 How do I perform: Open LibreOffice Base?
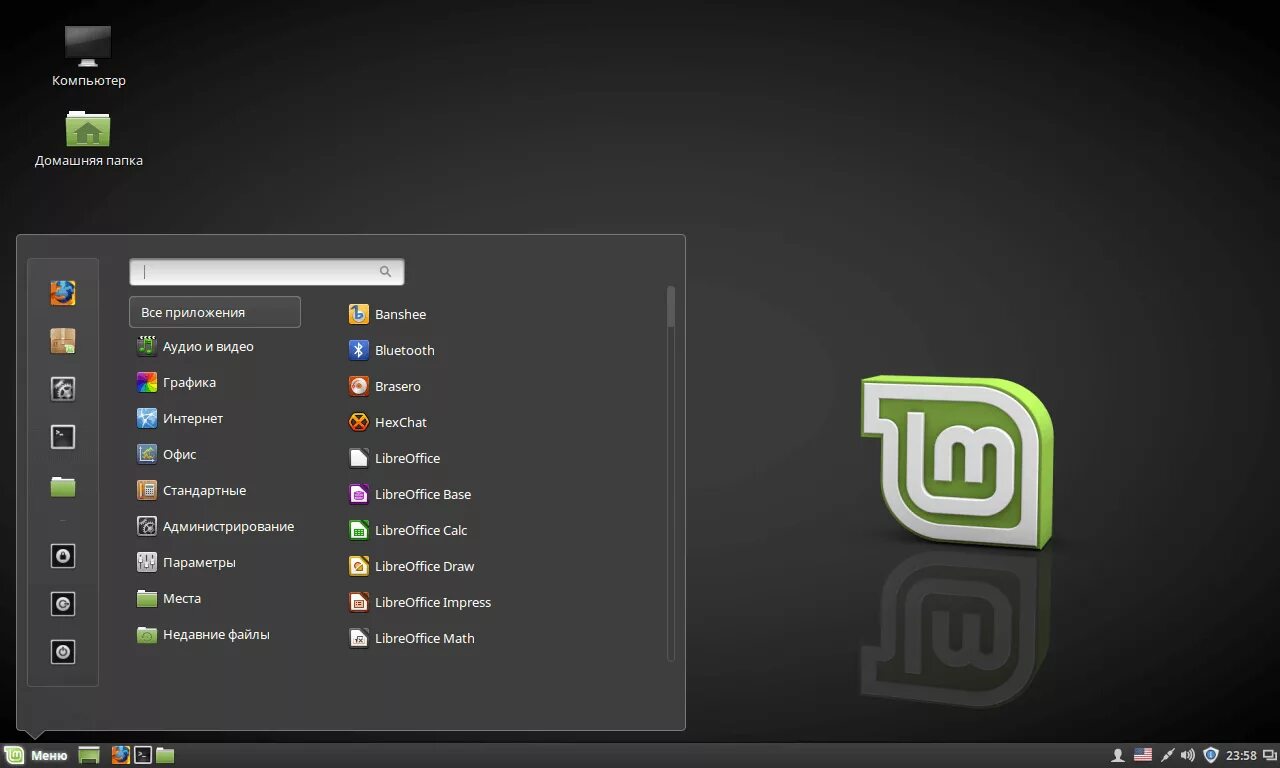point(409,494)
